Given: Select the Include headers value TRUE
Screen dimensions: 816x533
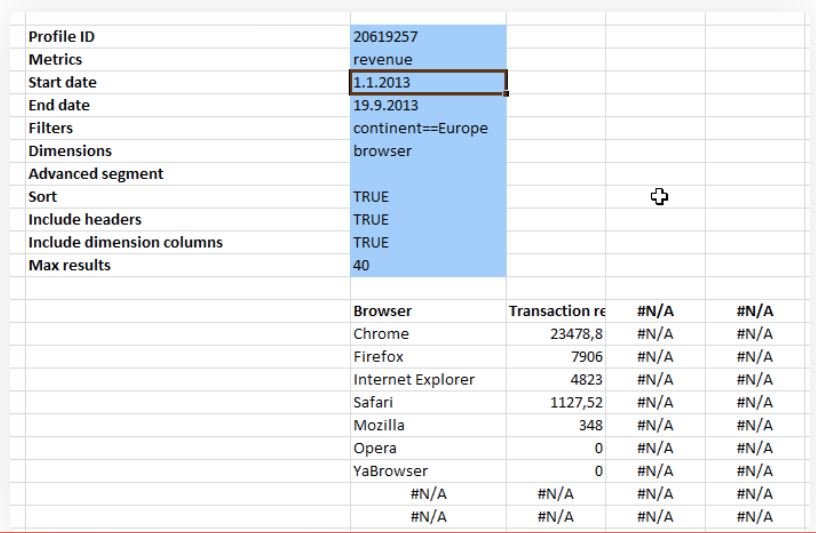Looking at the screenshot, I should click(x=428, y=220).
